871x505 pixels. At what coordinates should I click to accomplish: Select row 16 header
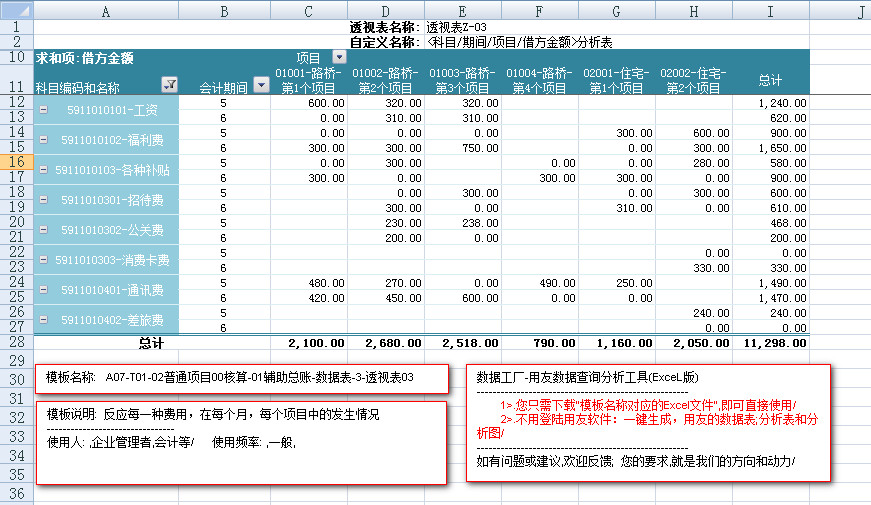click(16, 162)
